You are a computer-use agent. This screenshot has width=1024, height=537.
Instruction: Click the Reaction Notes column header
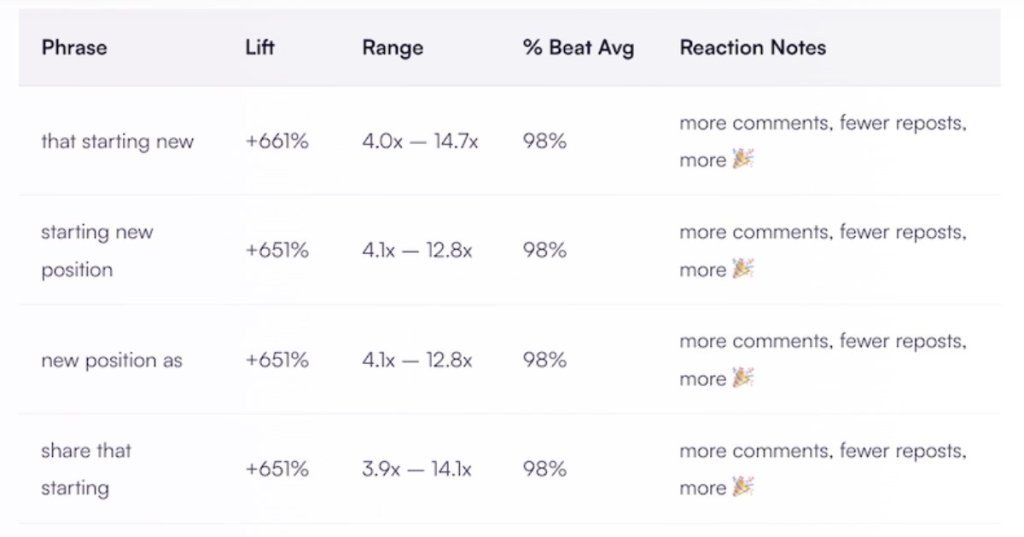click(752, 48)
